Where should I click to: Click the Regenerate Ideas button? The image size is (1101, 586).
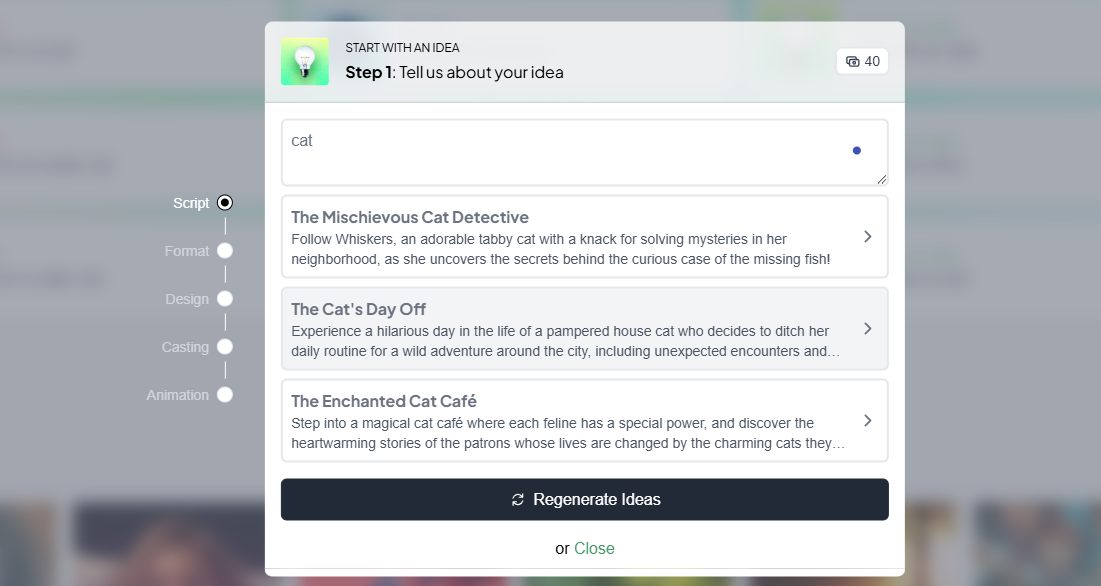585,500
